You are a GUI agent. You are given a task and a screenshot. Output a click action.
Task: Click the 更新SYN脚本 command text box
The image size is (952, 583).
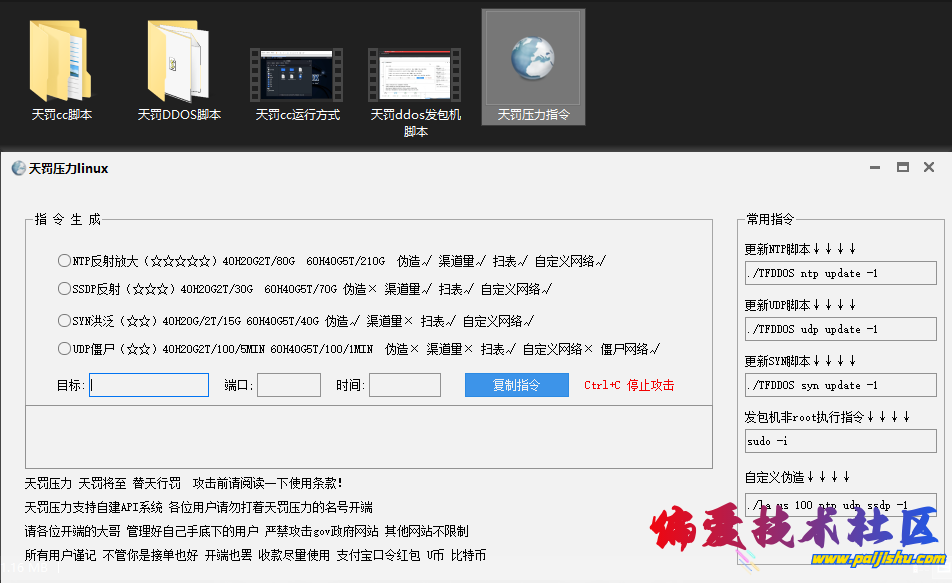coord(840,385)
